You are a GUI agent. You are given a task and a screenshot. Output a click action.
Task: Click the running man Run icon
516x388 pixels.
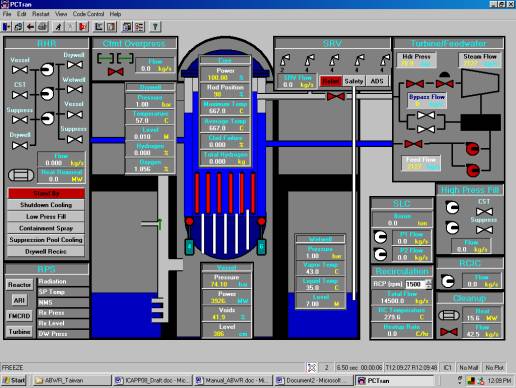pyautogui.click(x=58, y=27)
